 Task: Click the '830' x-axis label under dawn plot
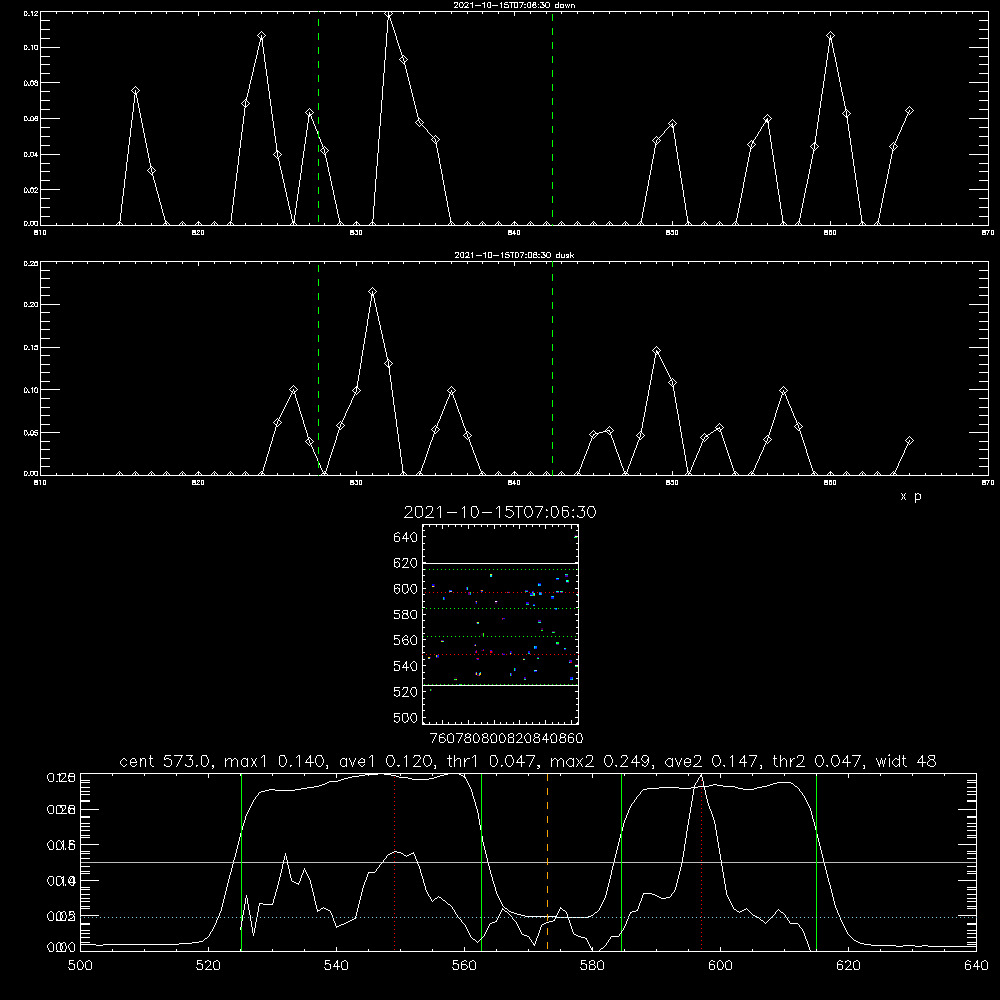[x=356, y=233]
